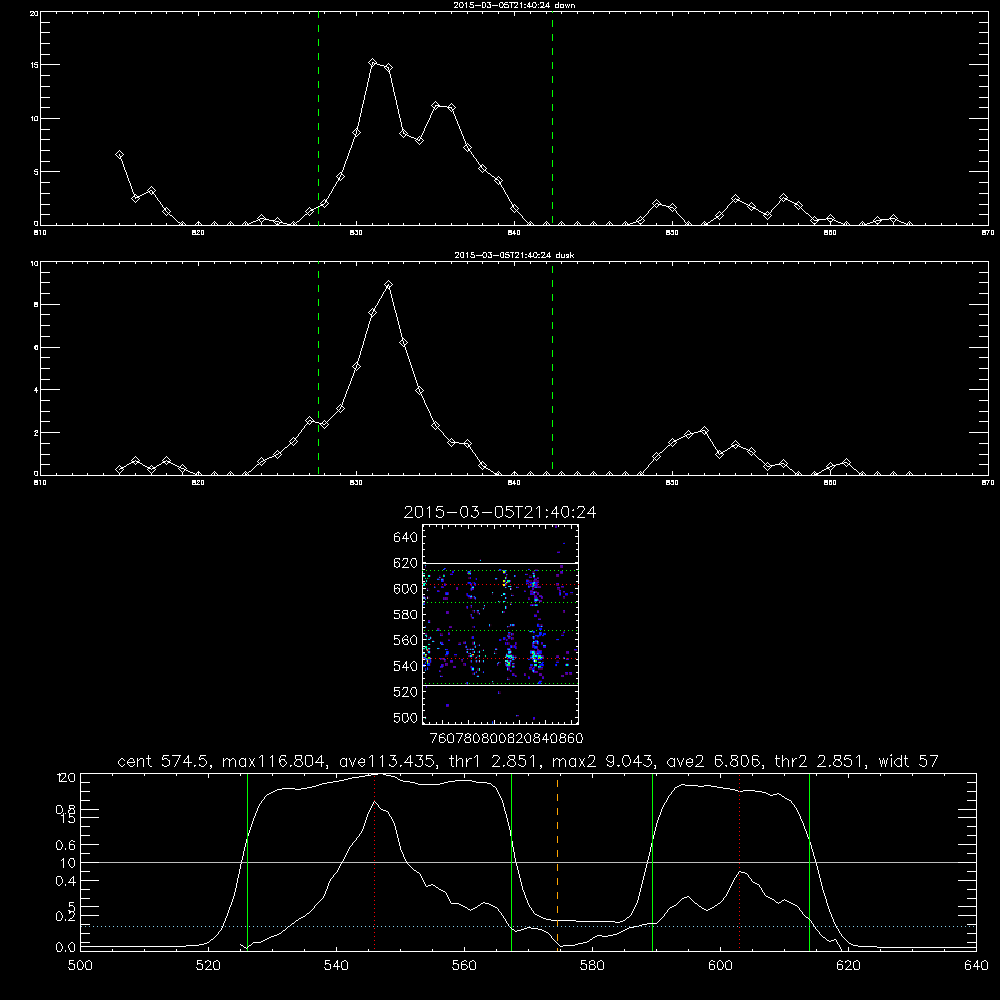This screenshot has height=1000, width=1000.
Task: Click the peak diamond marker in dusk plot
Action: pyautogui.click(x=388, y=284)
